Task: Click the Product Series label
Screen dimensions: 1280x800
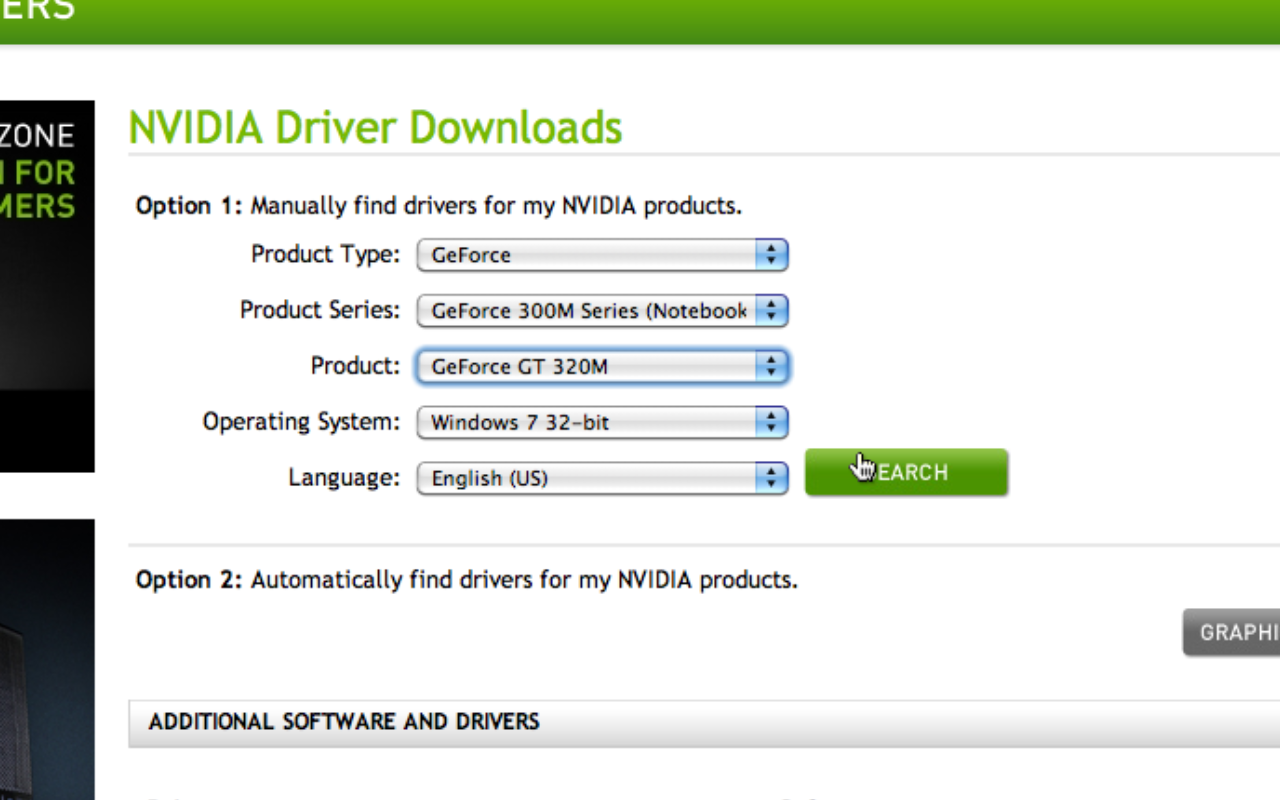Action: coord(320,310)
